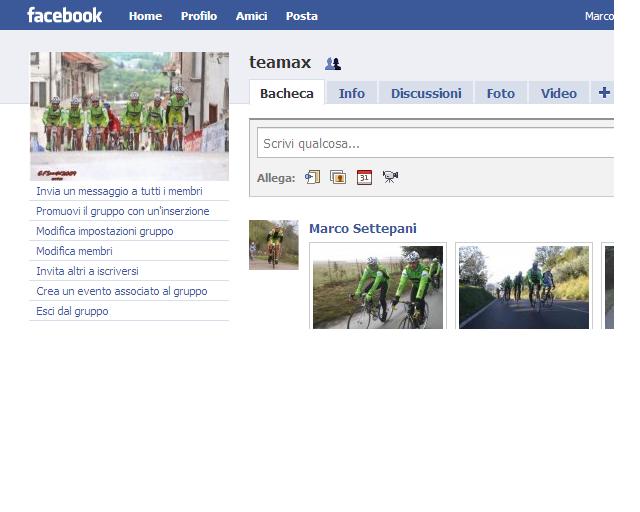Open Marco Settepani's profile picture
Screen dimensions: 640x512
[x=273, y=245]
